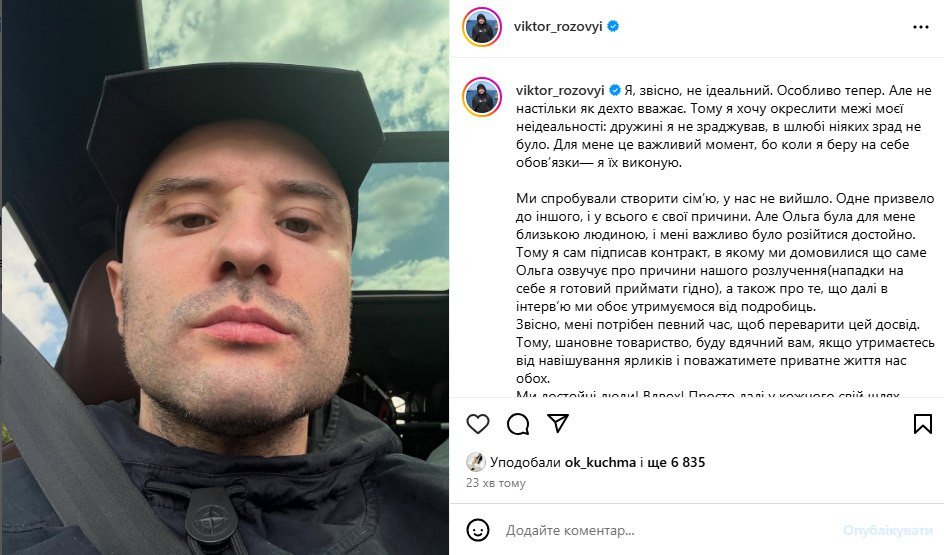
Task: Open viktor_rozovyi profile from the header username
Action: (x=558, y=26)
